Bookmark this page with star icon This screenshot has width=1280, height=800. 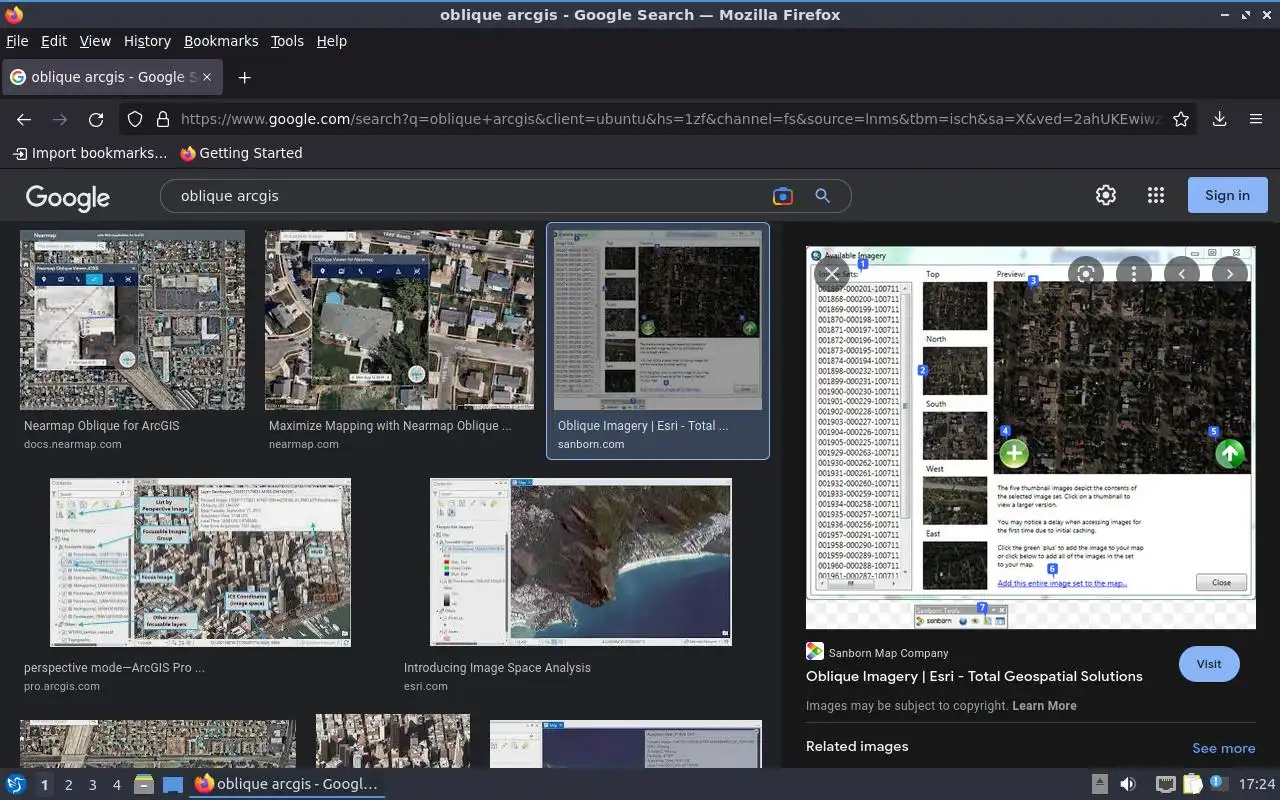1181,119
